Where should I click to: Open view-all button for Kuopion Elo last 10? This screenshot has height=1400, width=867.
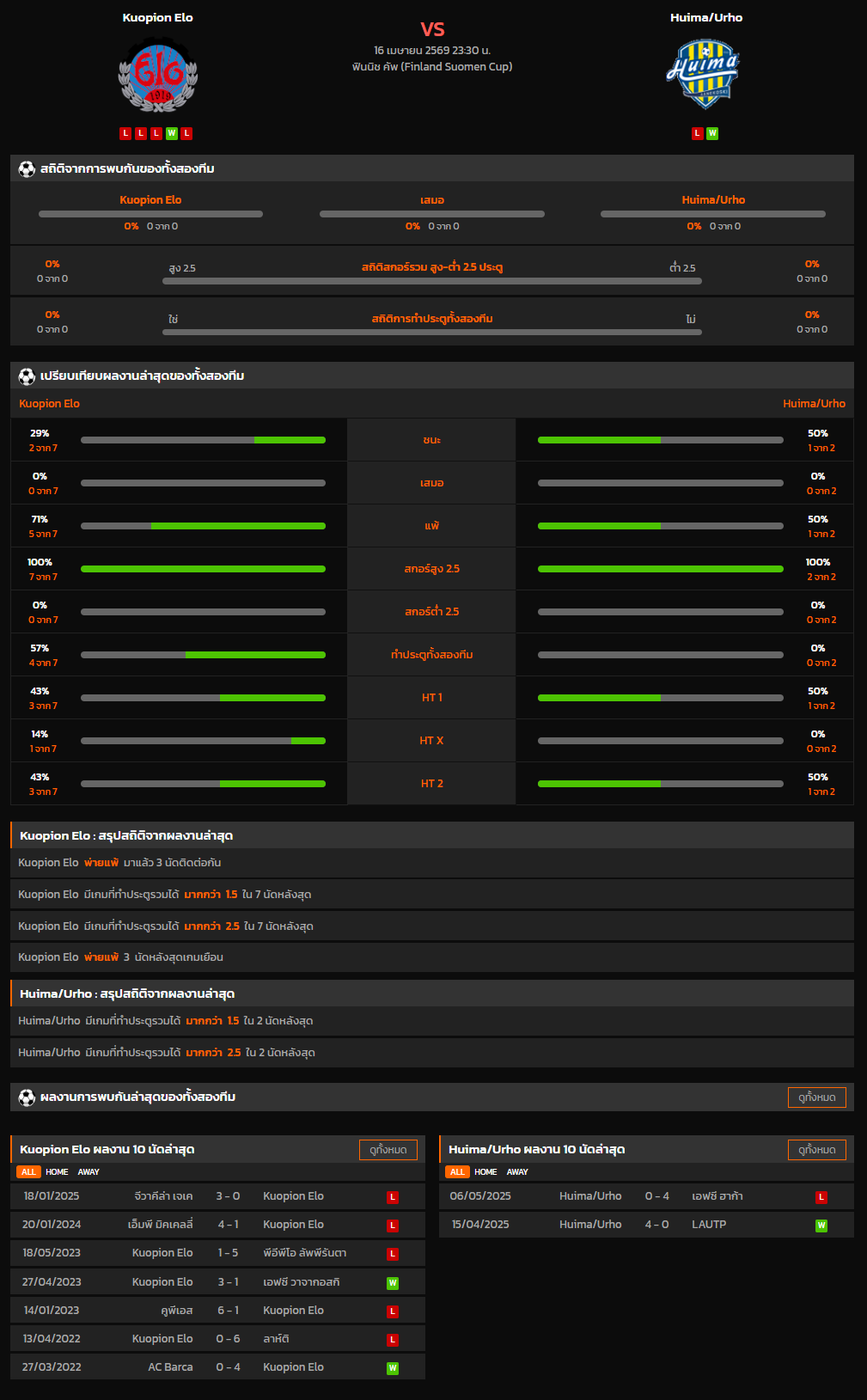(388, 1150)
